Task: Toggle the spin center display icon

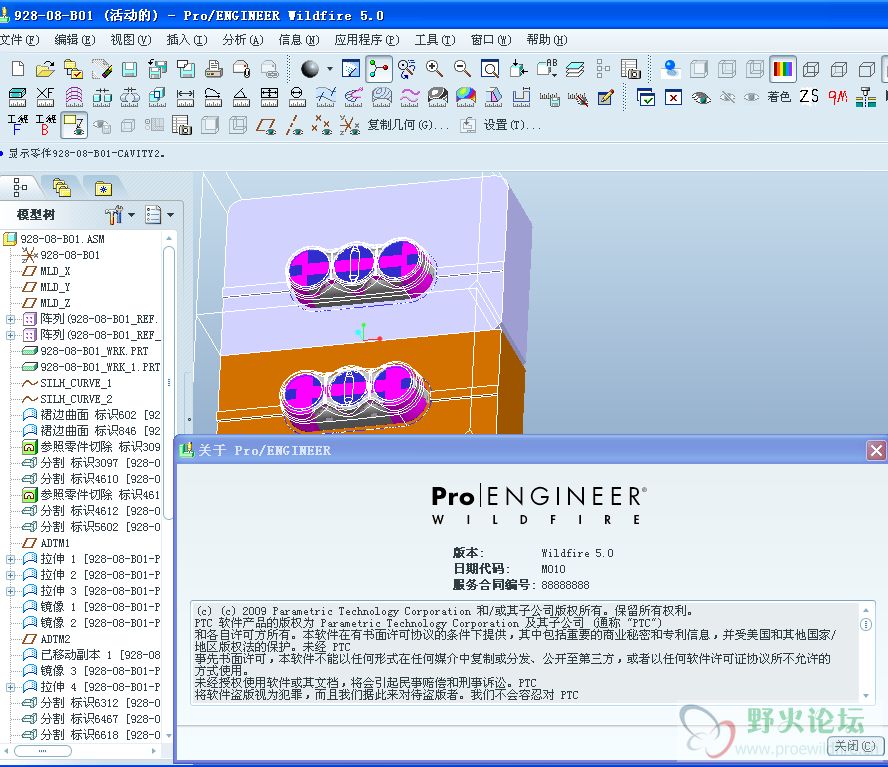Action: (379, 69)
